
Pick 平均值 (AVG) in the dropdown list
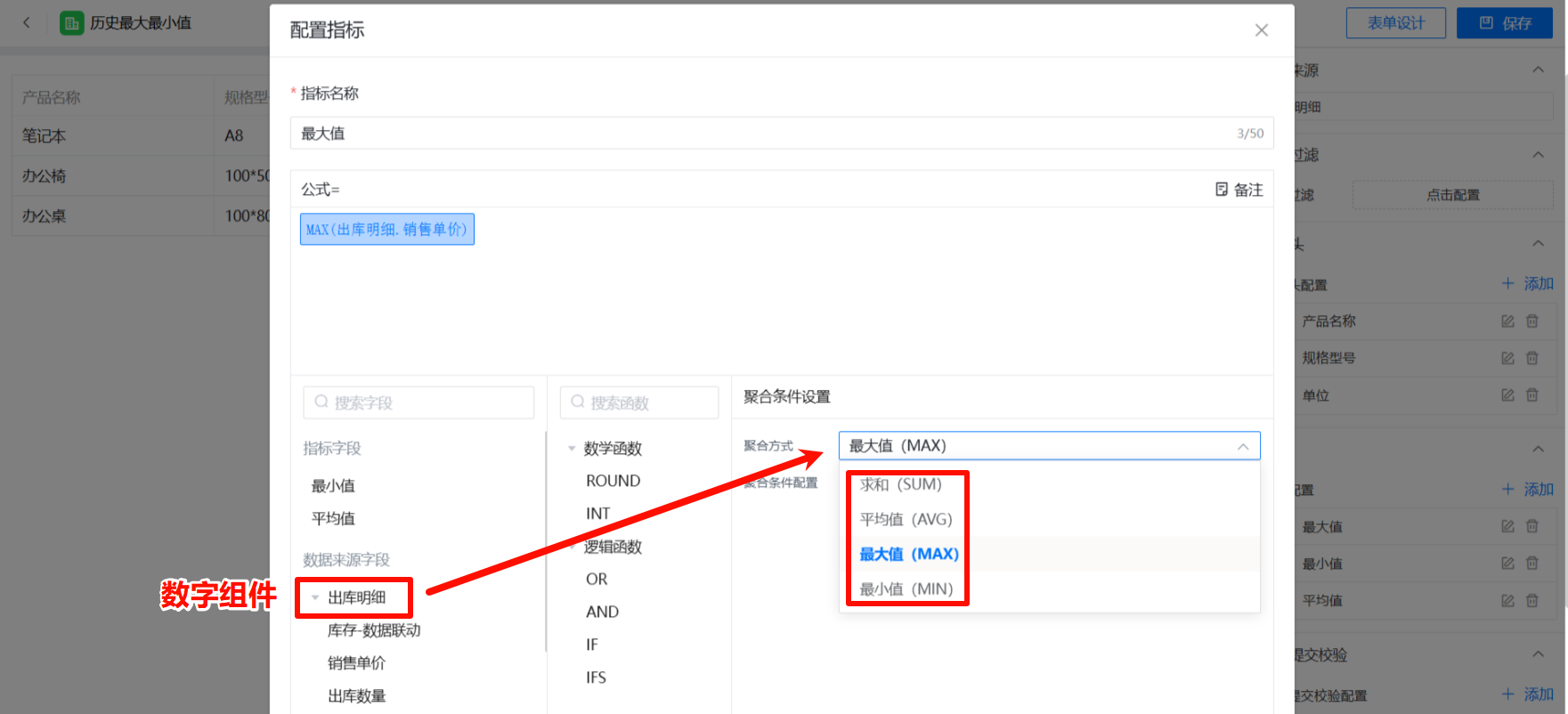point(906,519)
